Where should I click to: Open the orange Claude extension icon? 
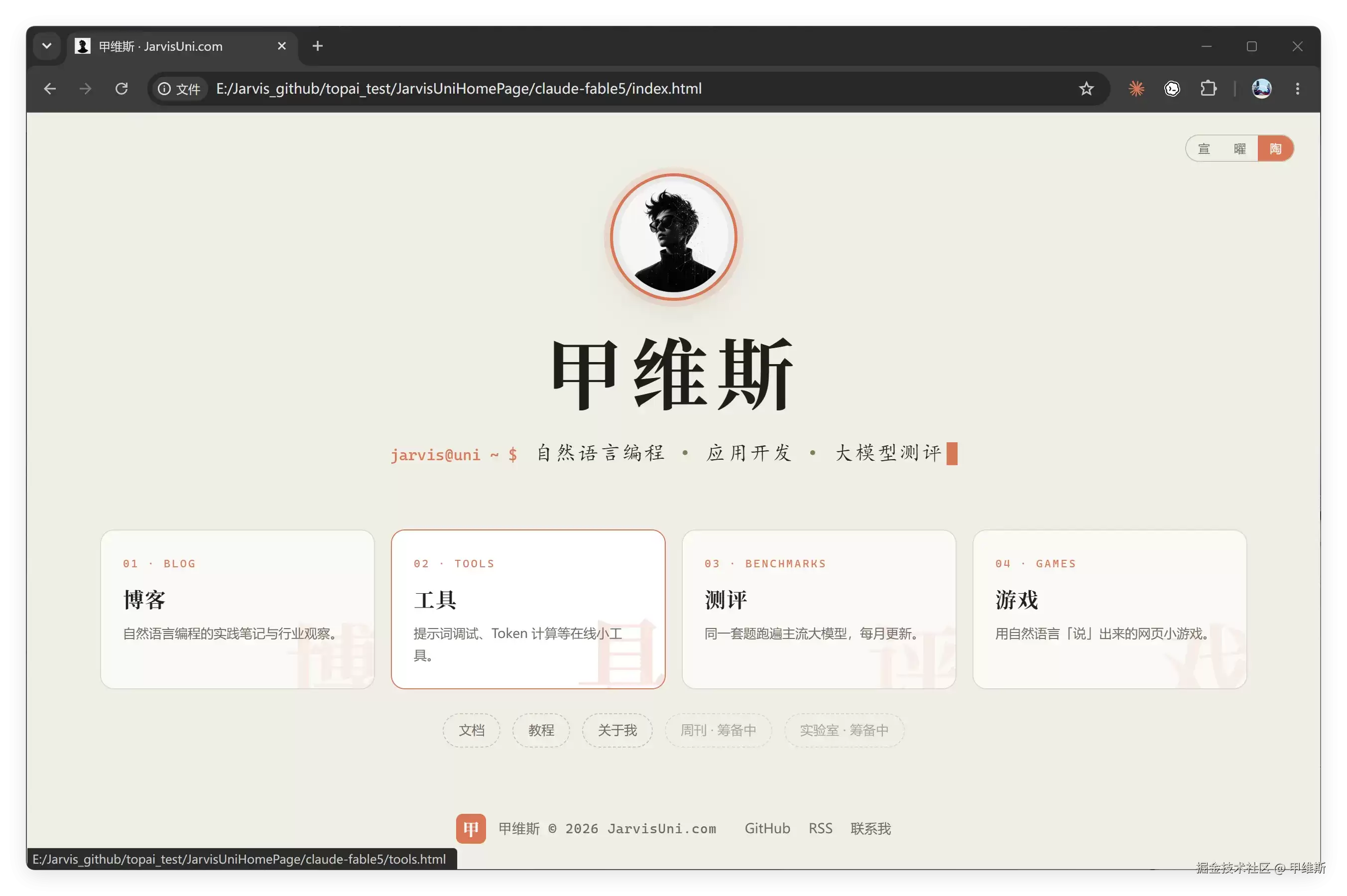1136,89
